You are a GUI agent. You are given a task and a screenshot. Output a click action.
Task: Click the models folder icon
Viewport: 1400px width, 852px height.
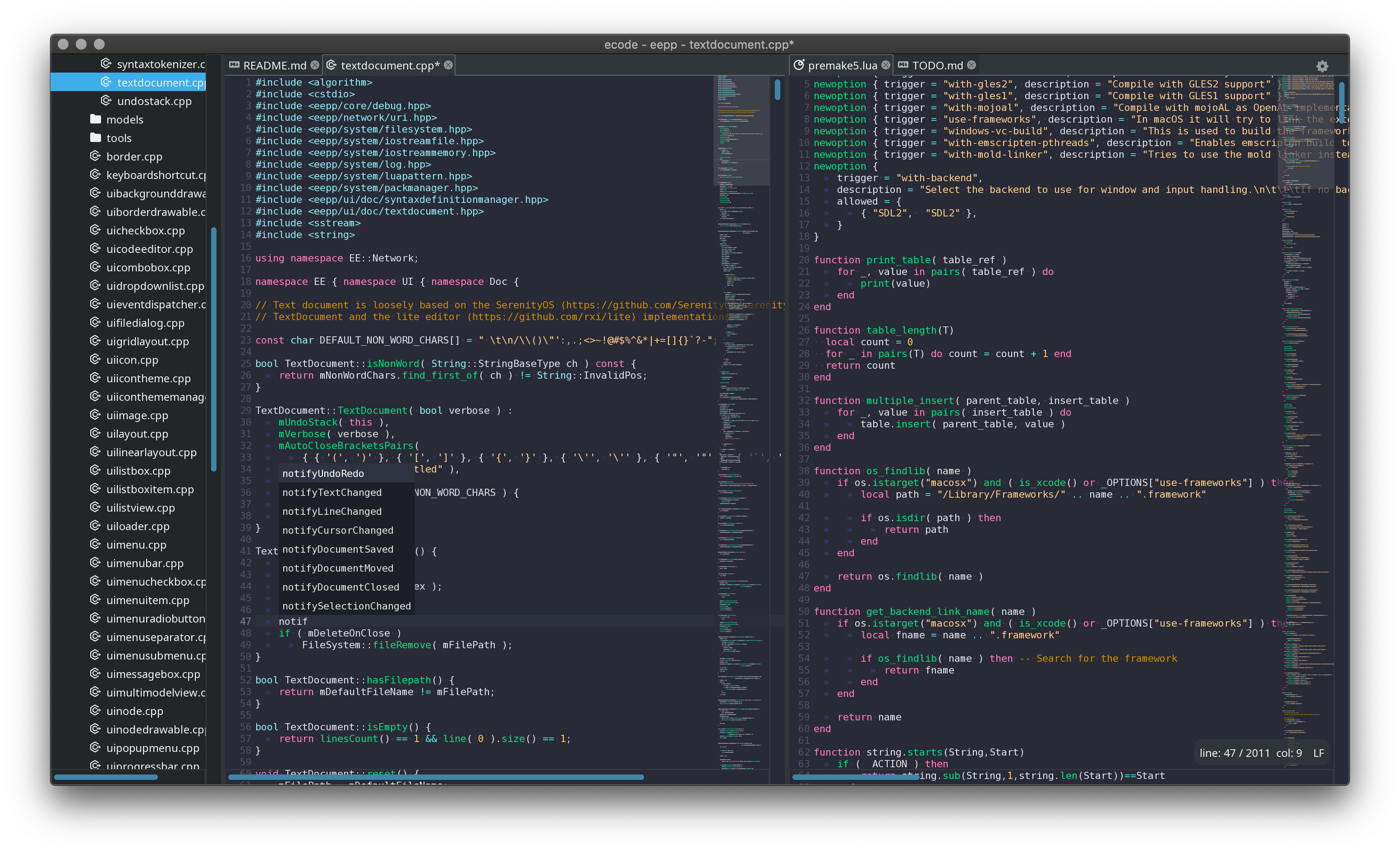pos(96,119)
